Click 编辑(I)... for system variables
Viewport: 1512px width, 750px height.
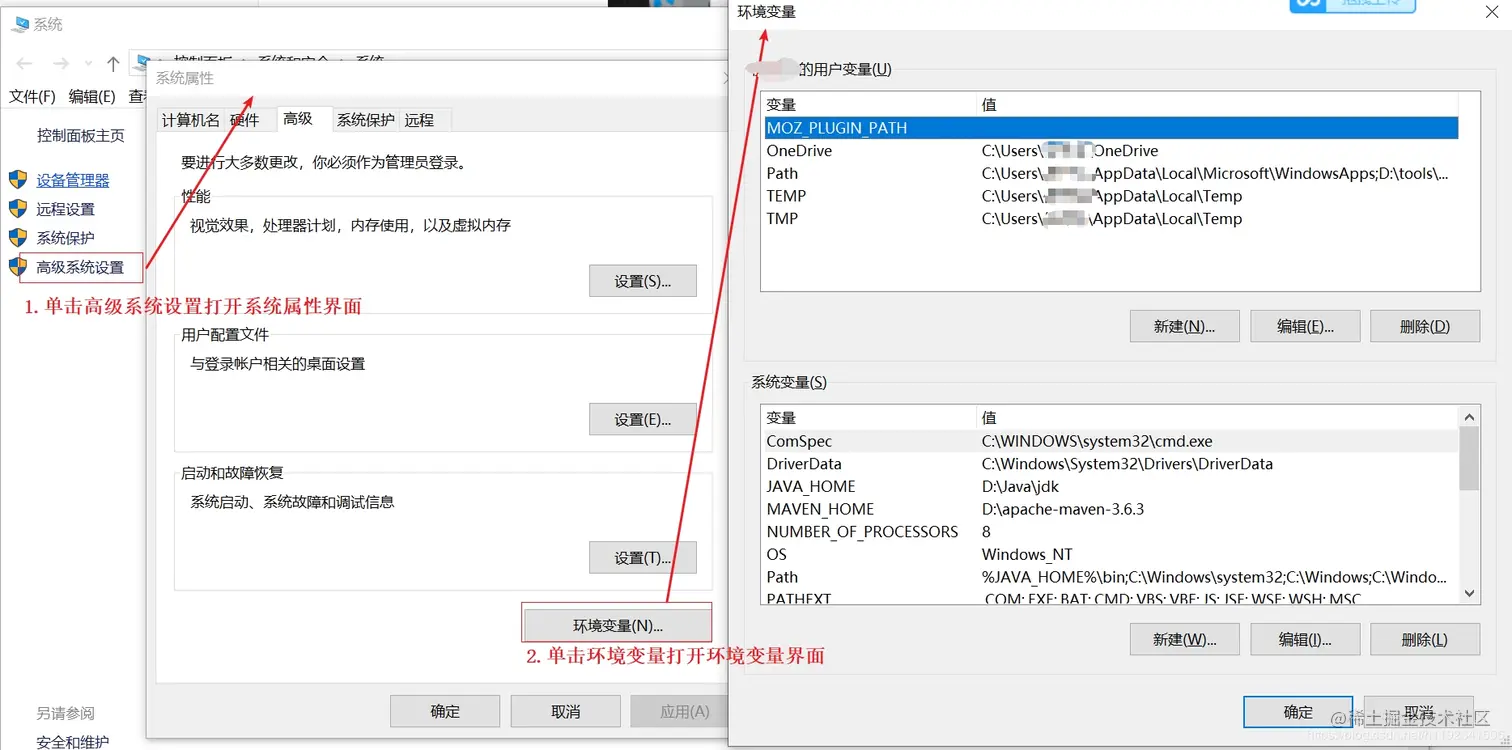1305,640
